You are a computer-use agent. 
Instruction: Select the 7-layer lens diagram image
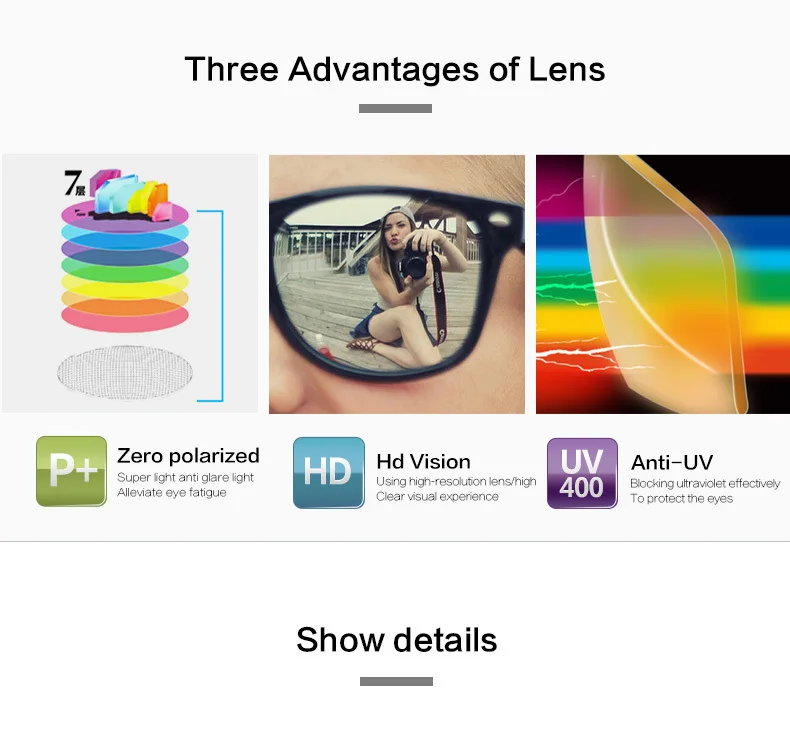click(x=130, y=284)
